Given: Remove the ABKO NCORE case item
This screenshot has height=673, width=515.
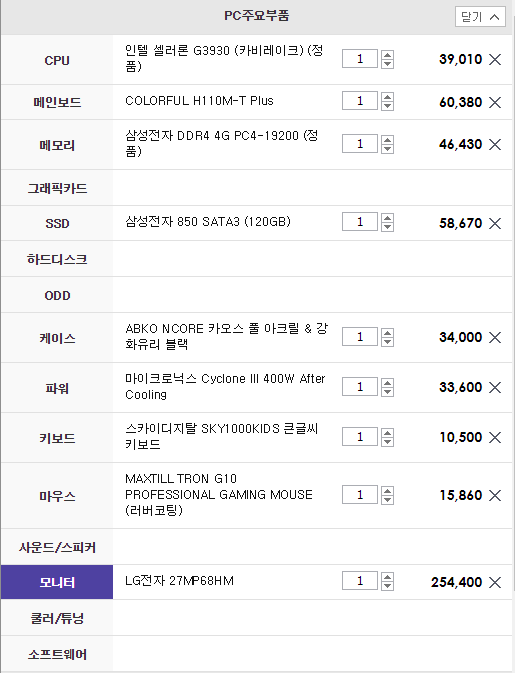Looking at the screenshot, I should [x=495, y=337].
